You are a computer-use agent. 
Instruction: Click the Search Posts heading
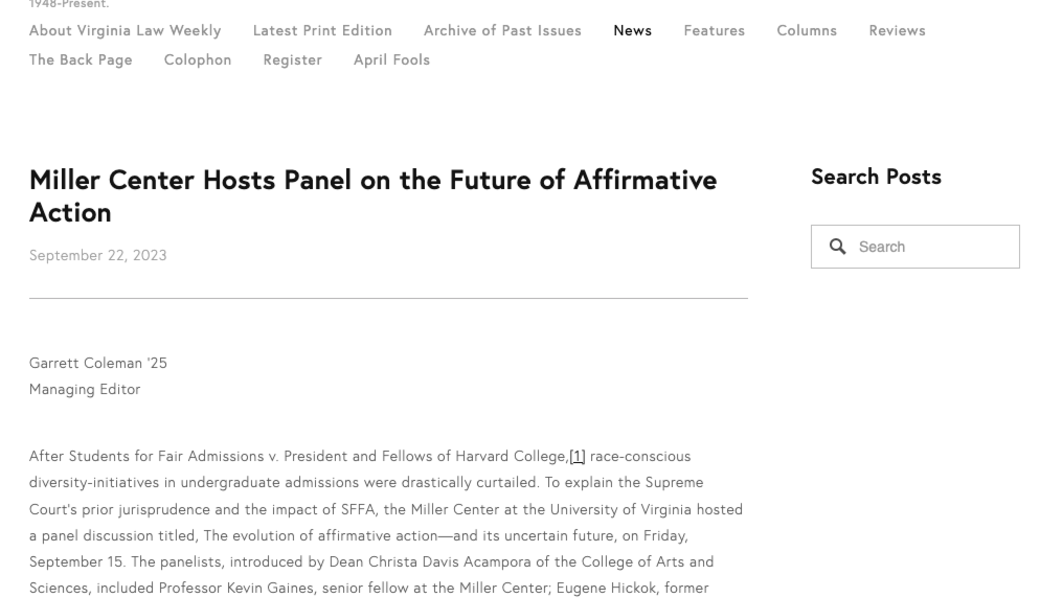[876, 177]
